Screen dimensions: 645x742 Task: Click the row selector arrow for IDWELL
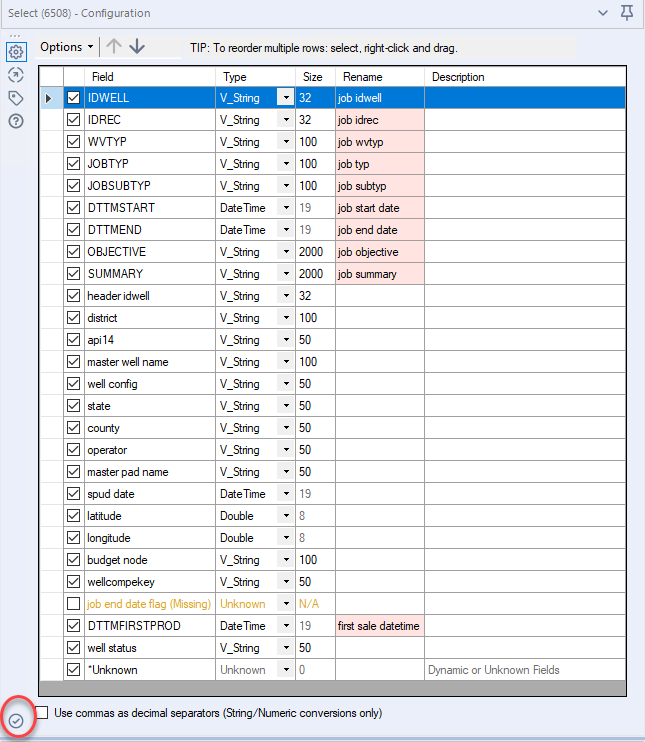click(x=48, y=98)
